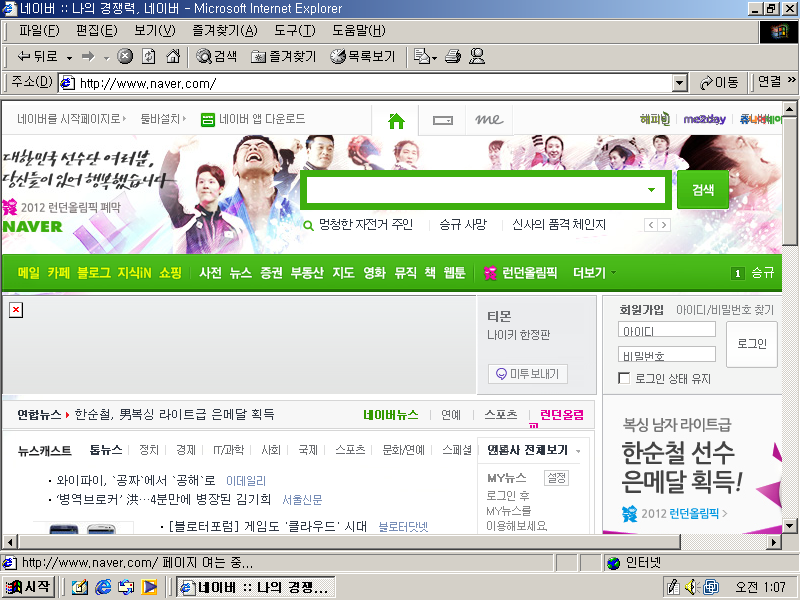The height and width of the screenshot is (600, 800).
Task: Click the Windows Media Player quick launch icon
Action: 149,587
